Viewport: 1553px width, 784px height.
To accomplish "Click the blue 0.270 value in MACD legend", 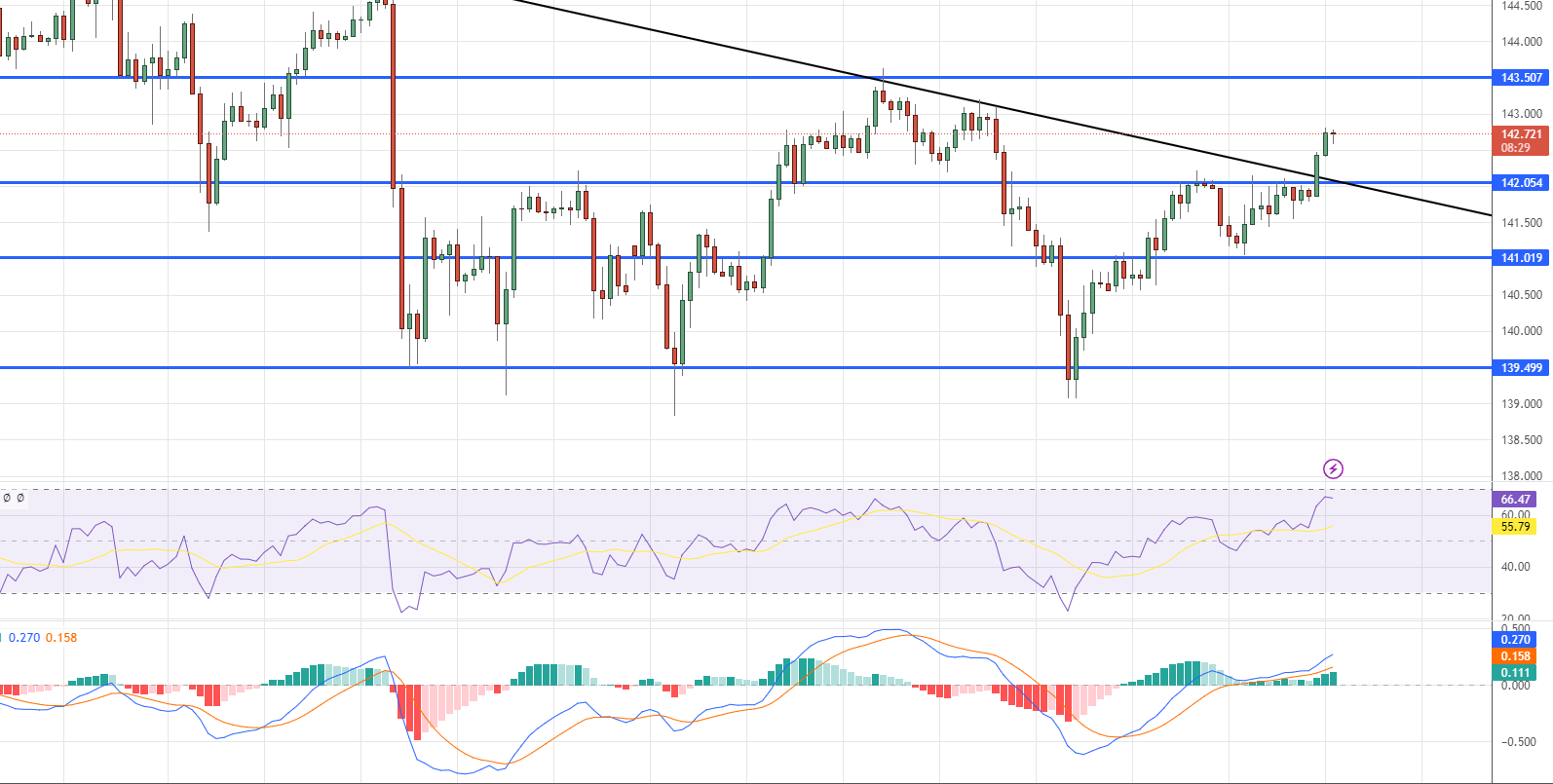I will pyautogui.click(x=24, y=638).
